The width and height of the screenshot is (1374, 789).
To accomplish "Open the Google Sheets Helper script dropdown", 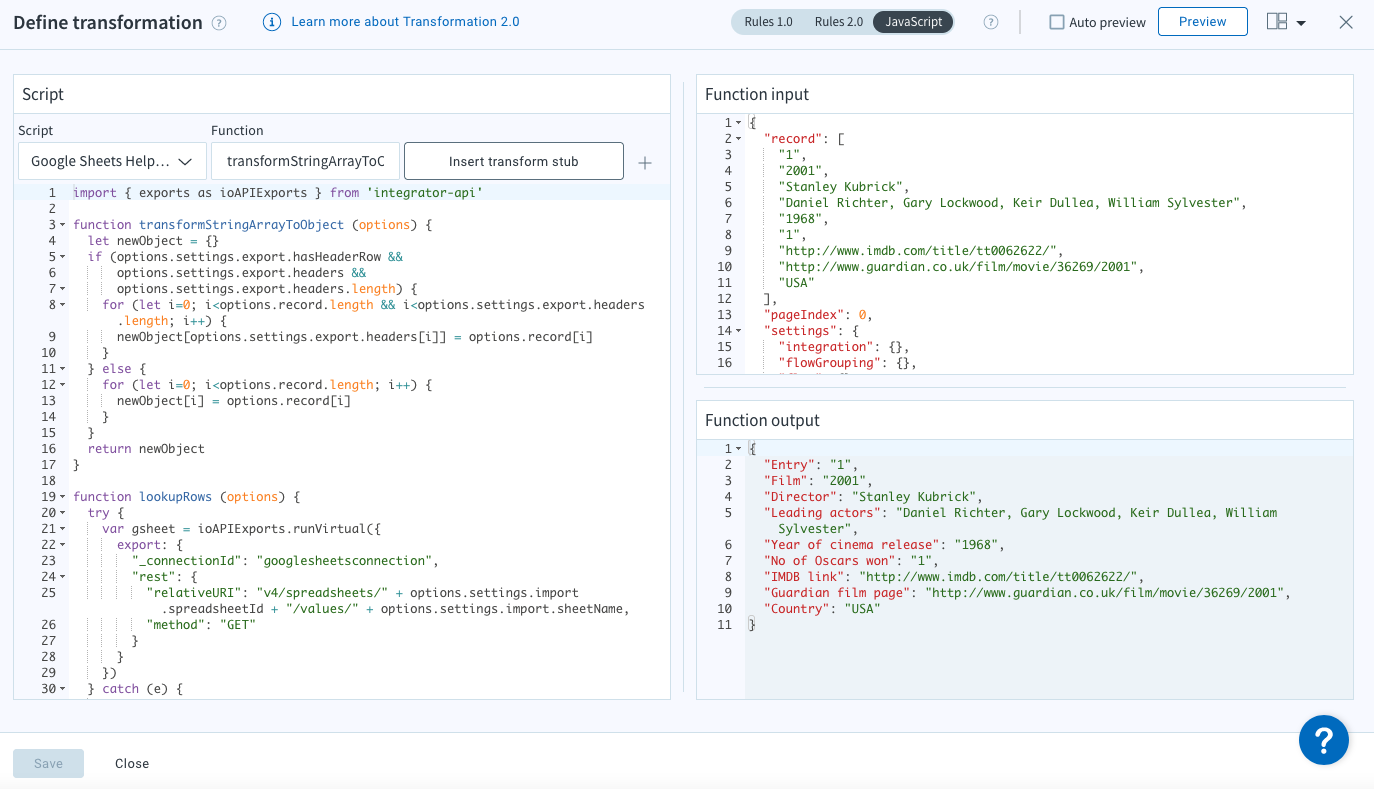I will coord(112,161).
